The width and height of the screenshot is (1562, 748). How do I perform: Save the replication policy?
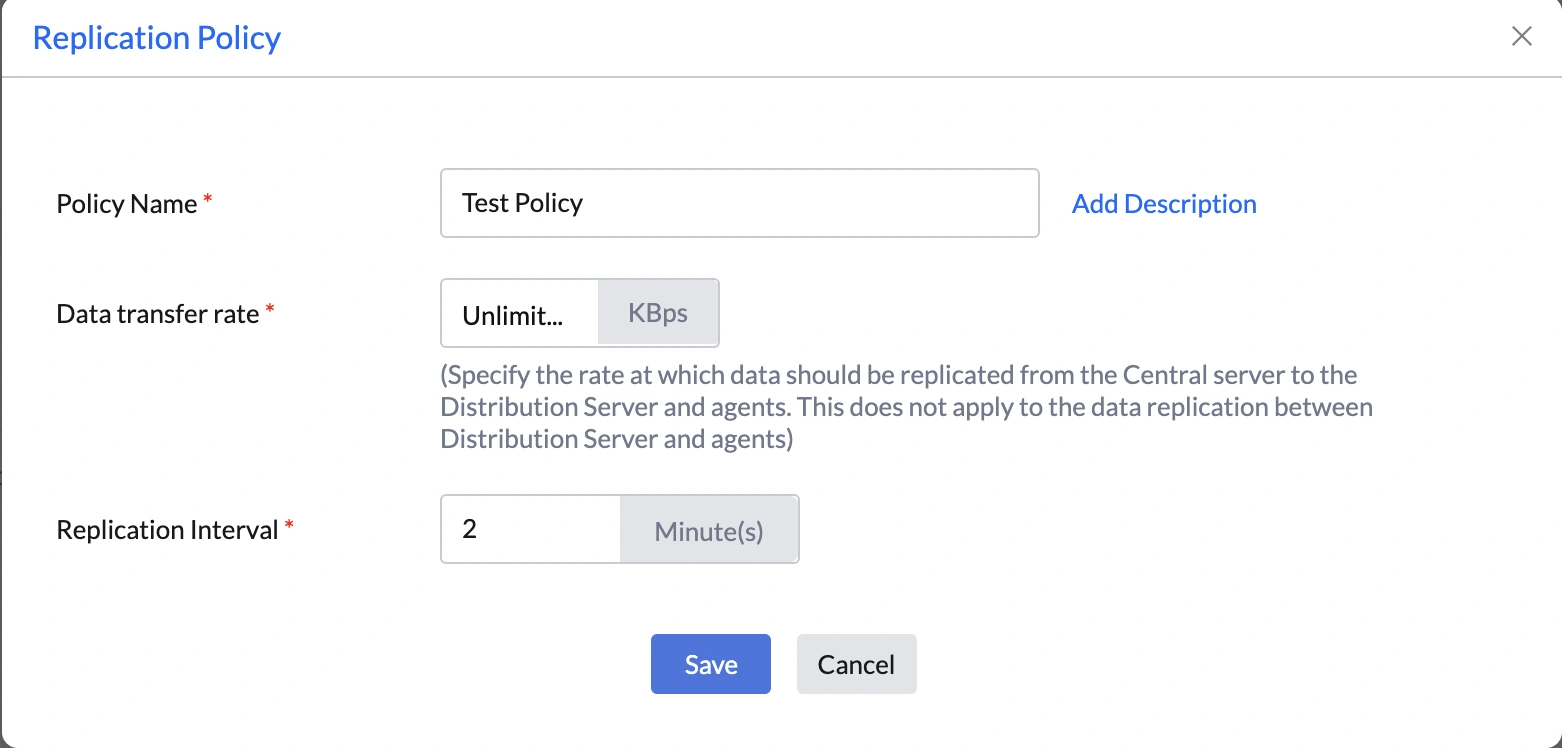click(710, 663)
